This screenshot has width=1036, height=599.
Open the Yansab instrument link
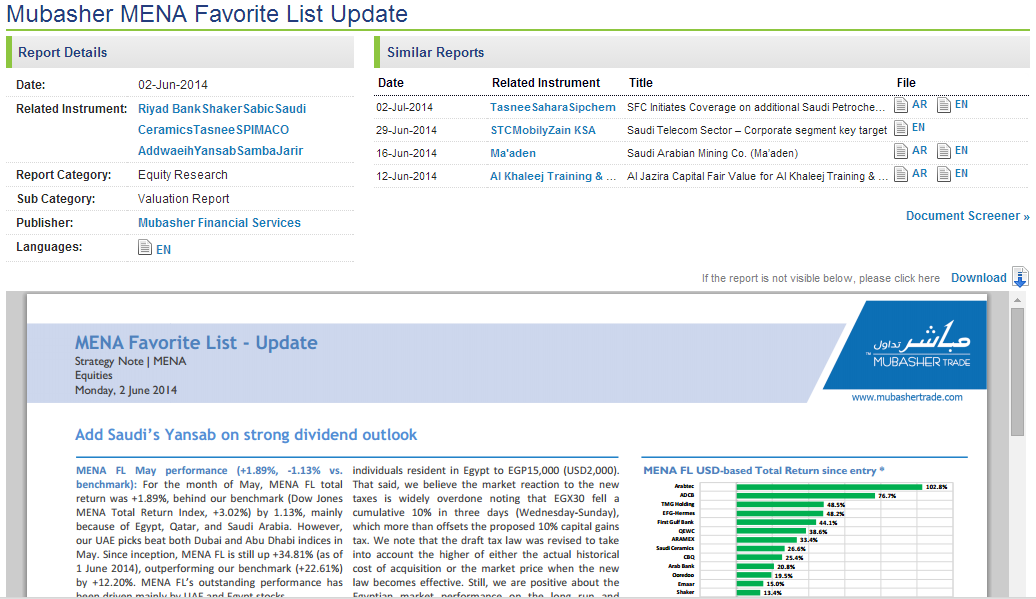(215, 151)
